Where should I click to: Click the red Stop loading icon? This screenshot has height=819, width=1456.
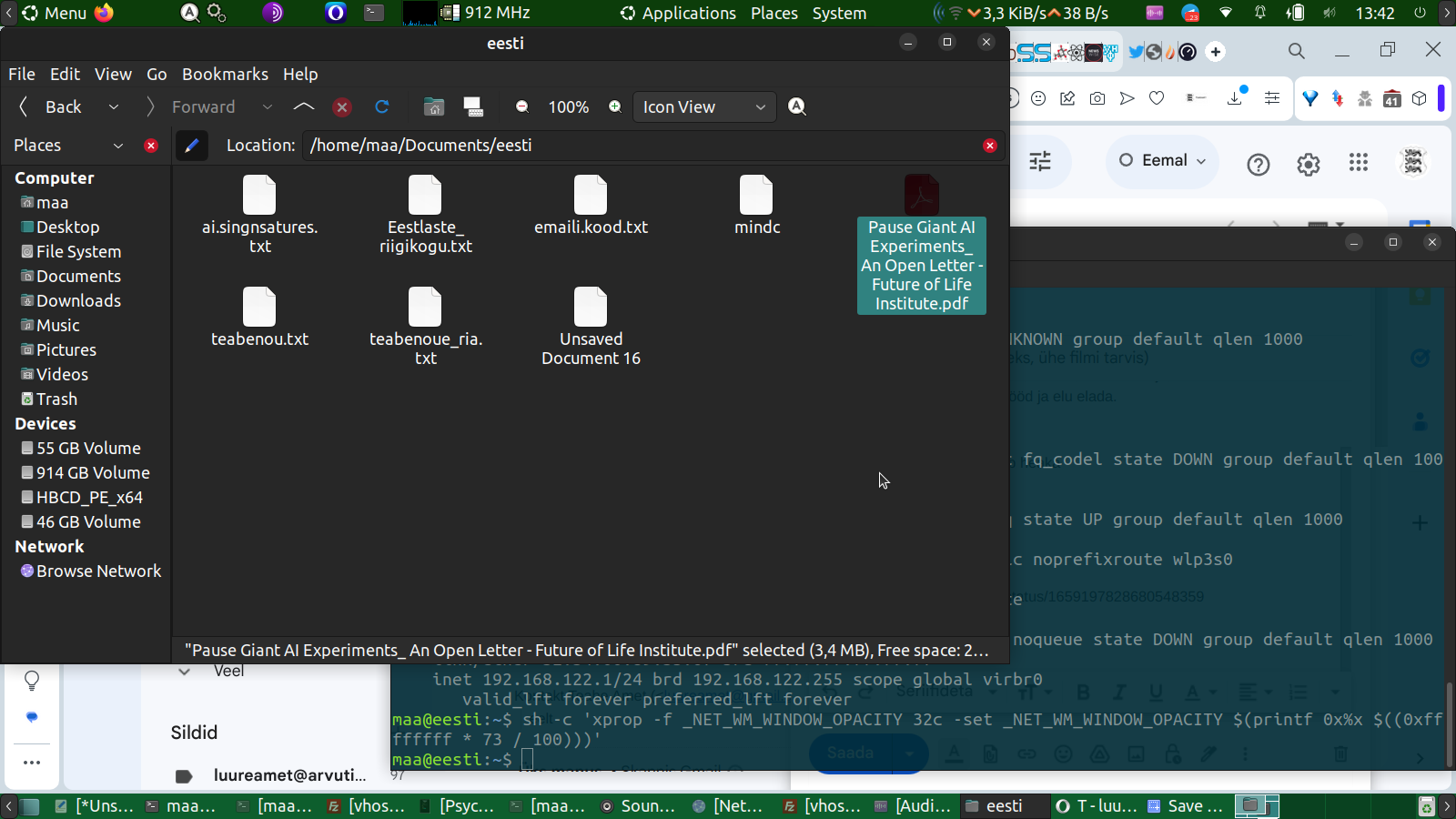point(342,107)
